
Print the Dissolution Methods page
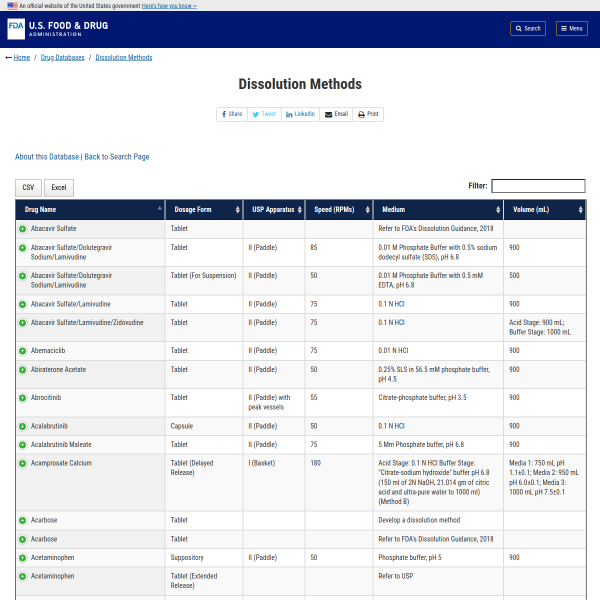click(x=369, y=114)
